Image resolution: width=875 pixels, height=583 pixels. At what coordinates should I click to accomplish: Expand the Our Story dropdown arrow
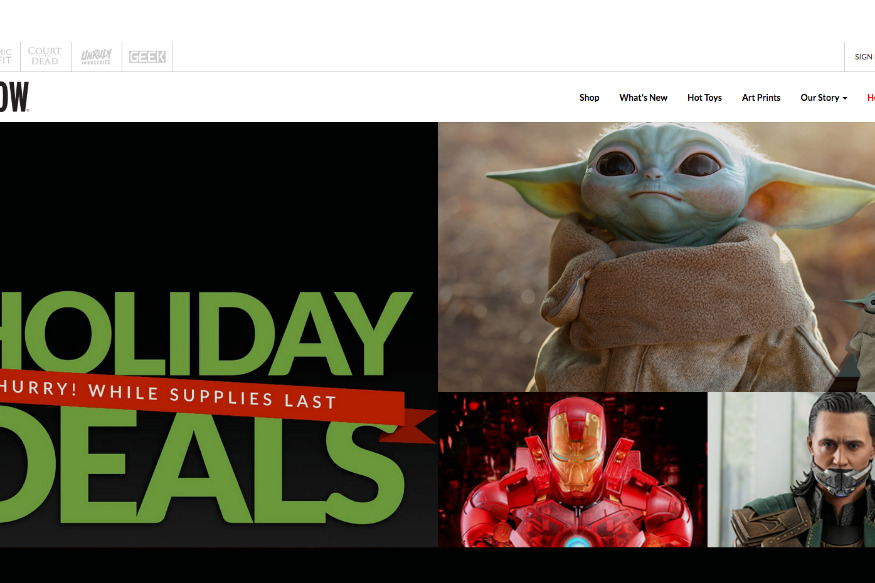coord(845,98)
